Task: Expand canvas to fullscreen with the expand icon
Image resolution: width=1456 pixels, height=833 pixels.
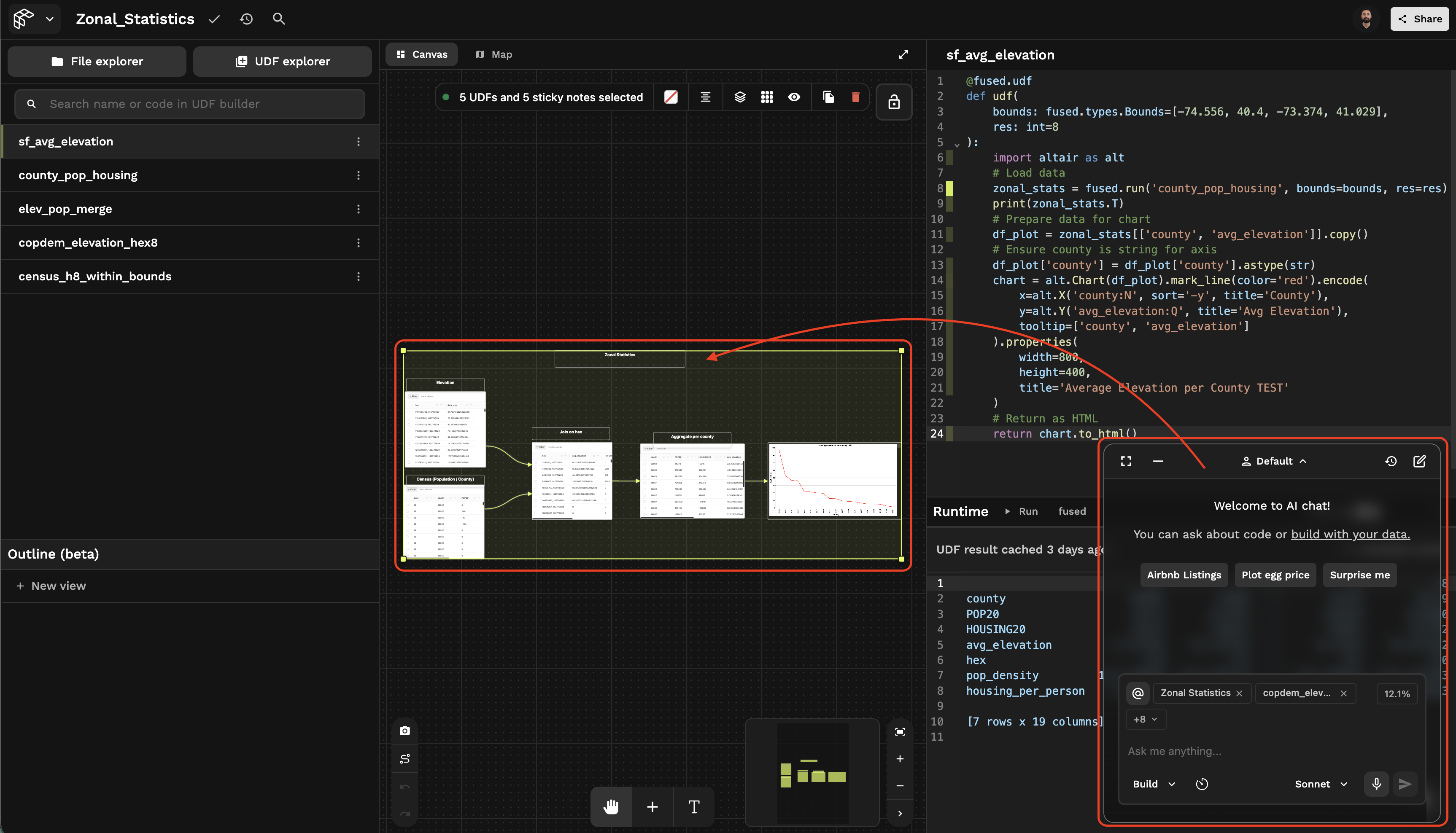Action: point(903,54)
